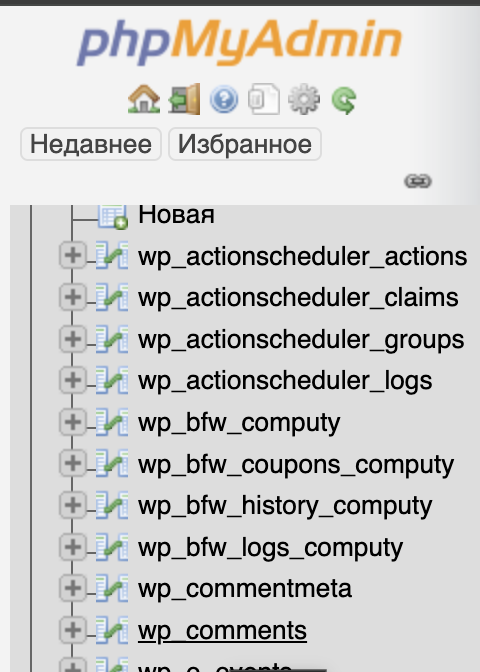Open the Недавнее recent tables button
The width and height of the screenshot is (480, 672).
click(91, 144)
